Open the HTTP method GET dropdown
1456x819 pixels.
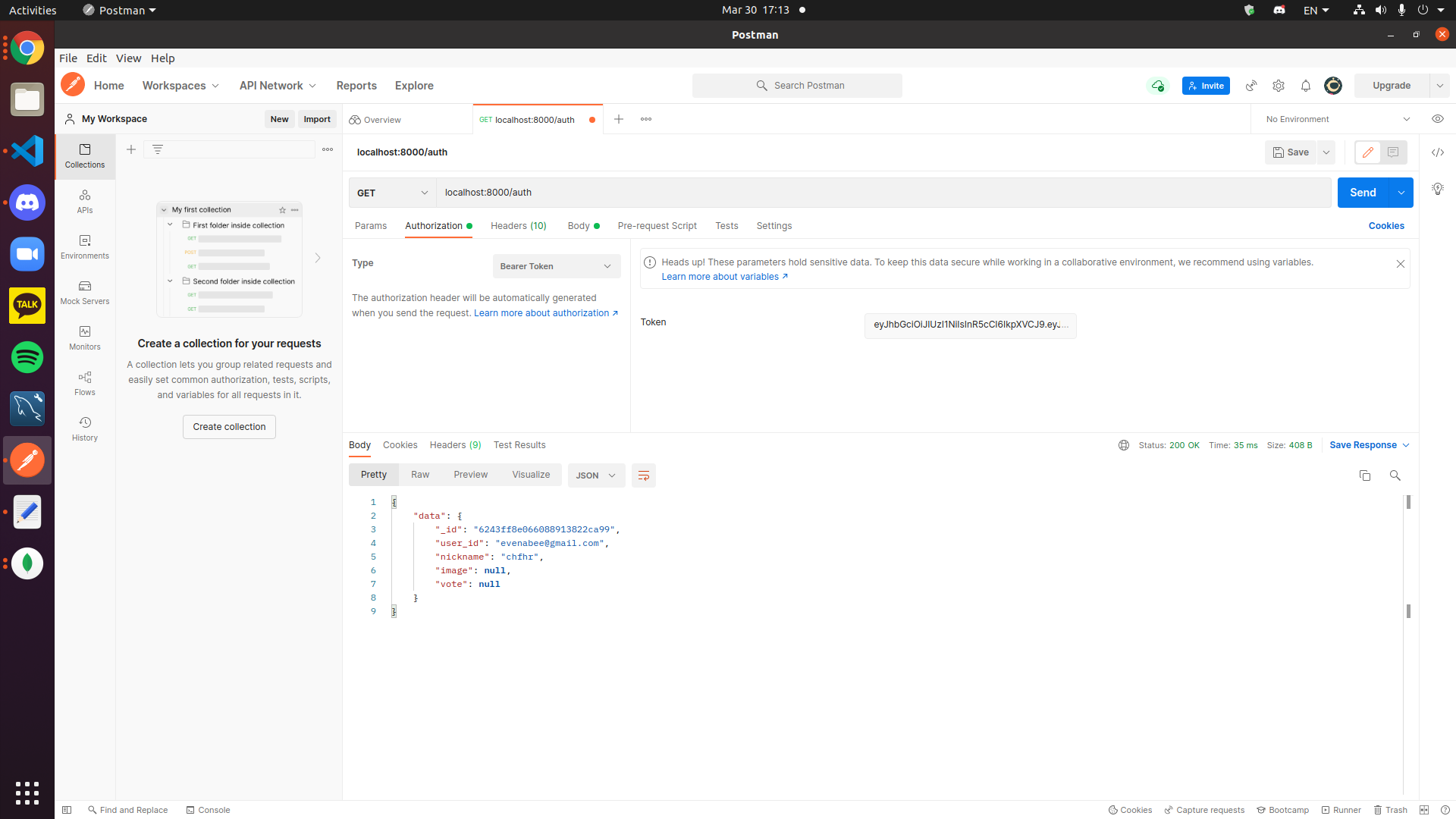click(x=392, y=193)
